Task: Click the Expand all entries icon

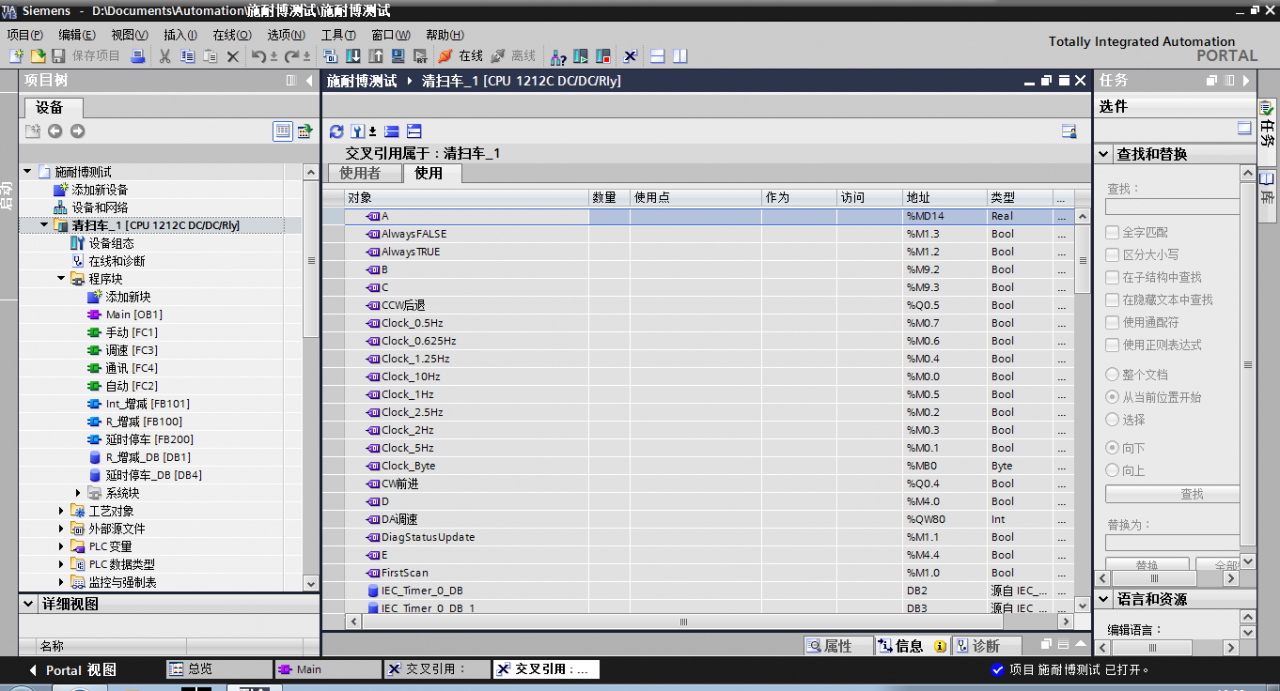Action: pyautogui.click(x=414, y=131)
